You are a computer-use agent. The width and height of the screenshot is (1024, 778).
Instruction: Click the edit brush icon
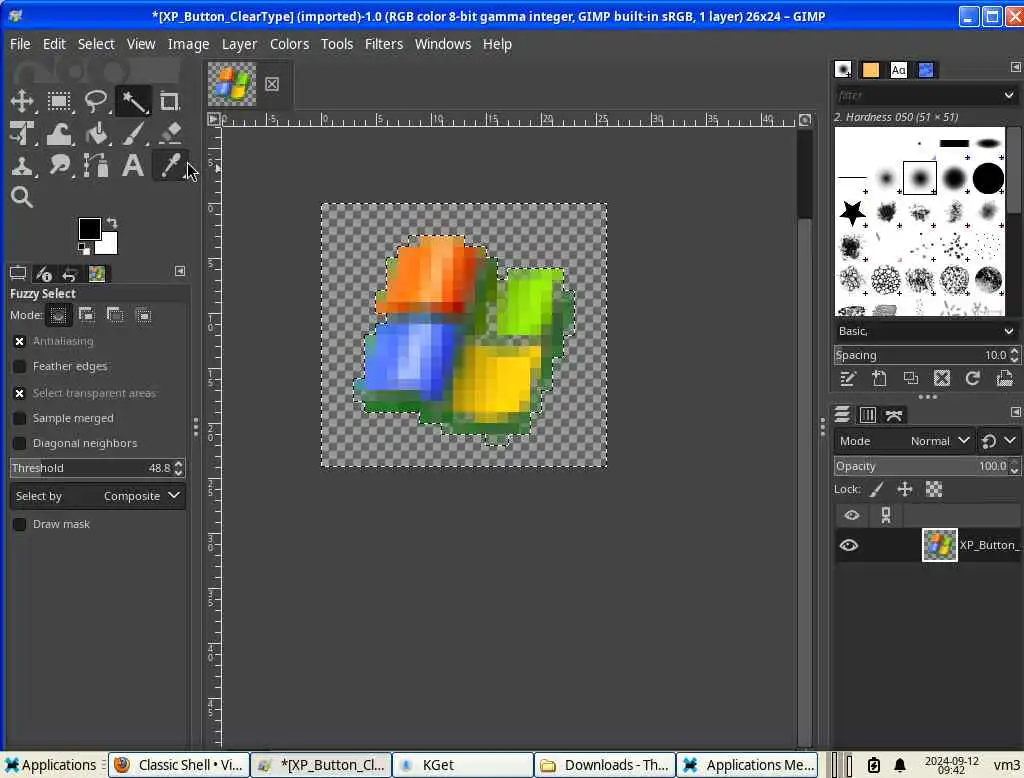[x=848, y=378]
